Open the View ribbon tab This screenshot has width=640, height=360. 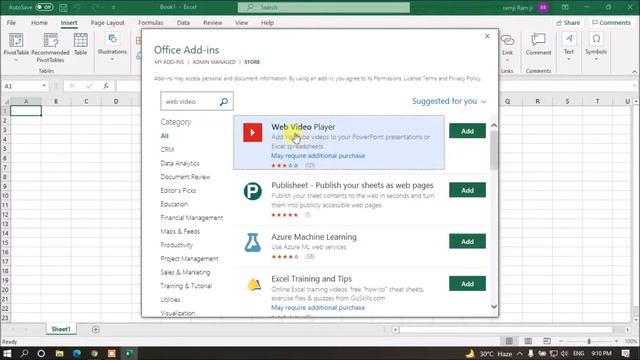click(x=242, y=23)
